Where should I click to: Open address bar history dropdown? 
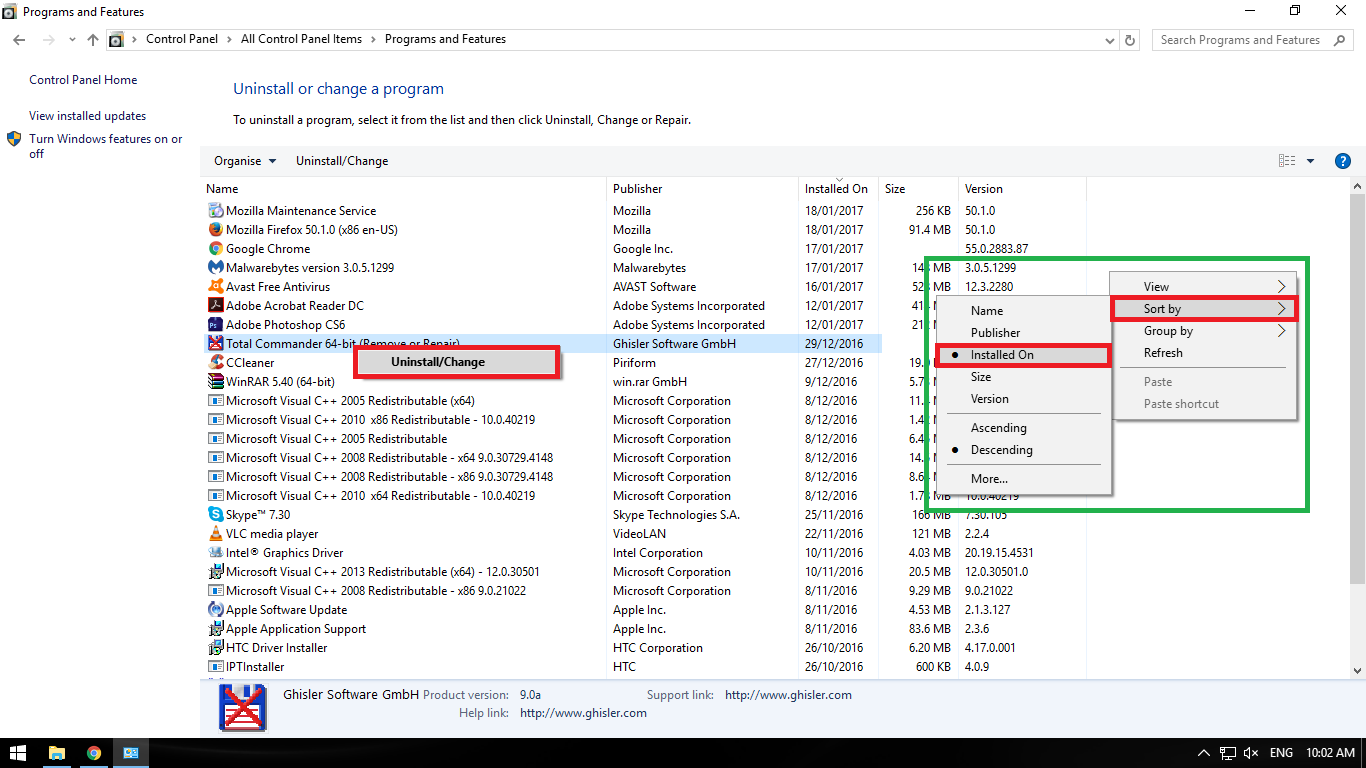point(1110,40)
